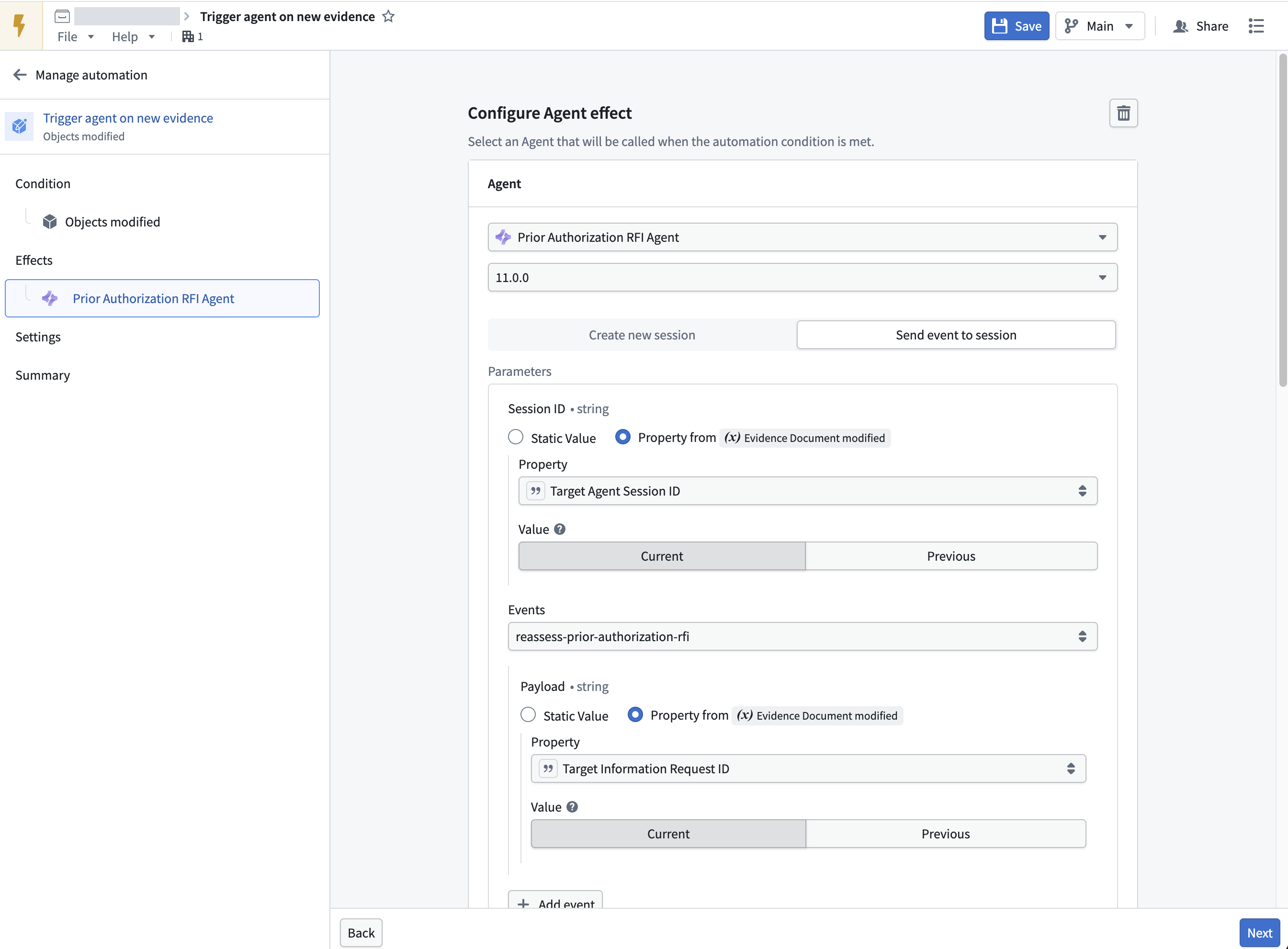Open the File menu

tap(75, 37)
